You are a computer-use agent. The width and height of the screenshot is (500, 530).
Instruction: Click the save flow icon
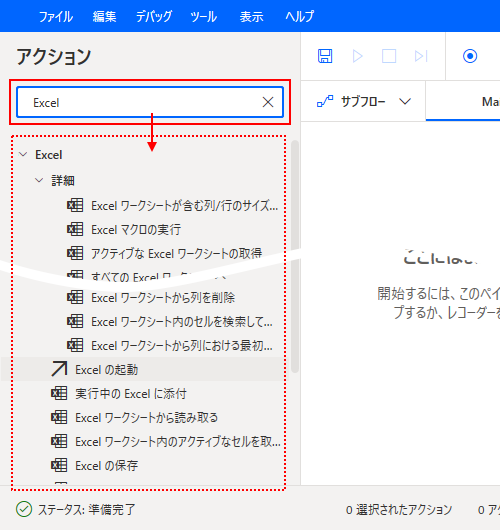[x=325, y=56]
